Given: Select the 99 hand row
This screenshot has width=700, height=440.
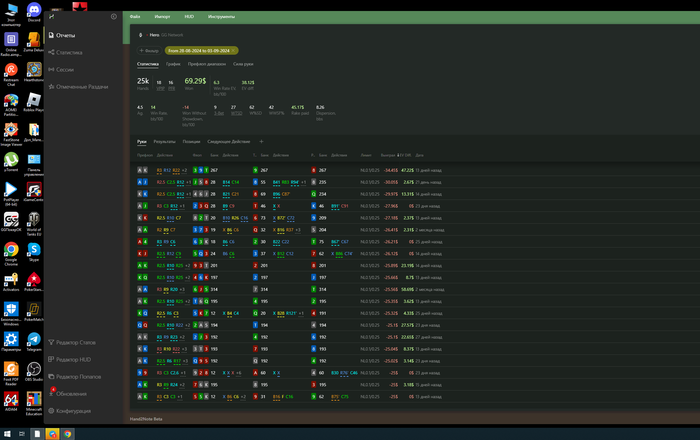Looking at the screenshot, I should 416,373.
